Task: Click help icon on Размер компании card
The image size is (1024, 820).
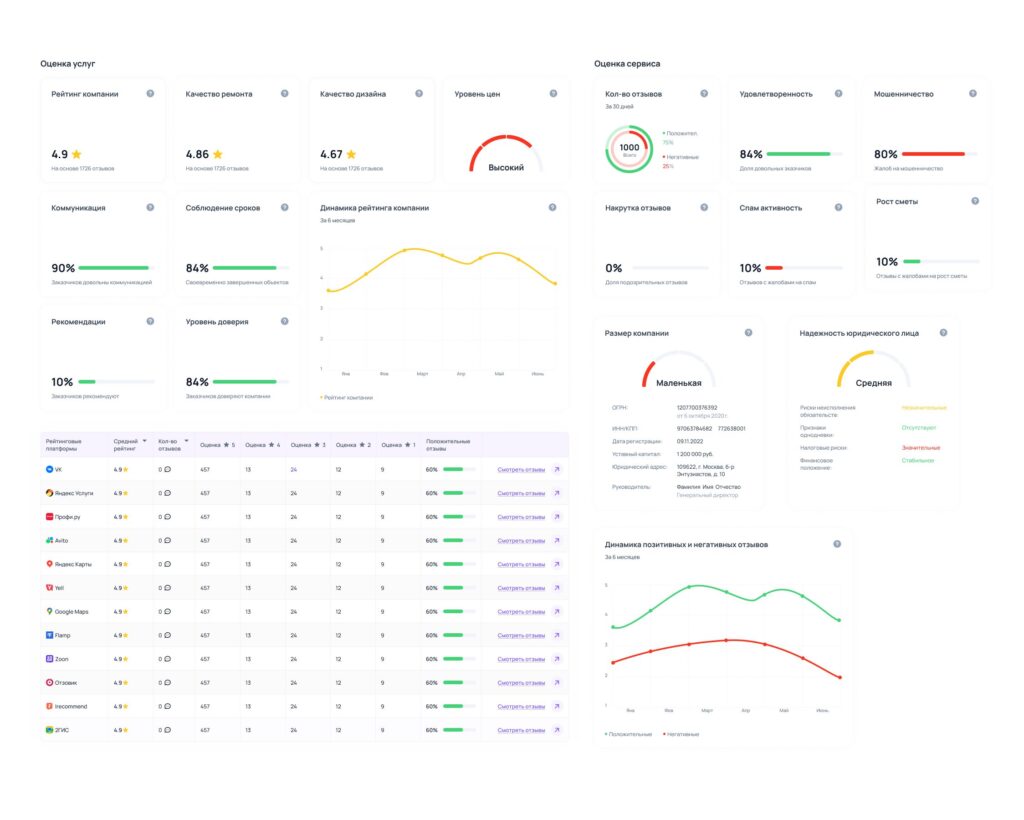Action: tap(748, 332)
